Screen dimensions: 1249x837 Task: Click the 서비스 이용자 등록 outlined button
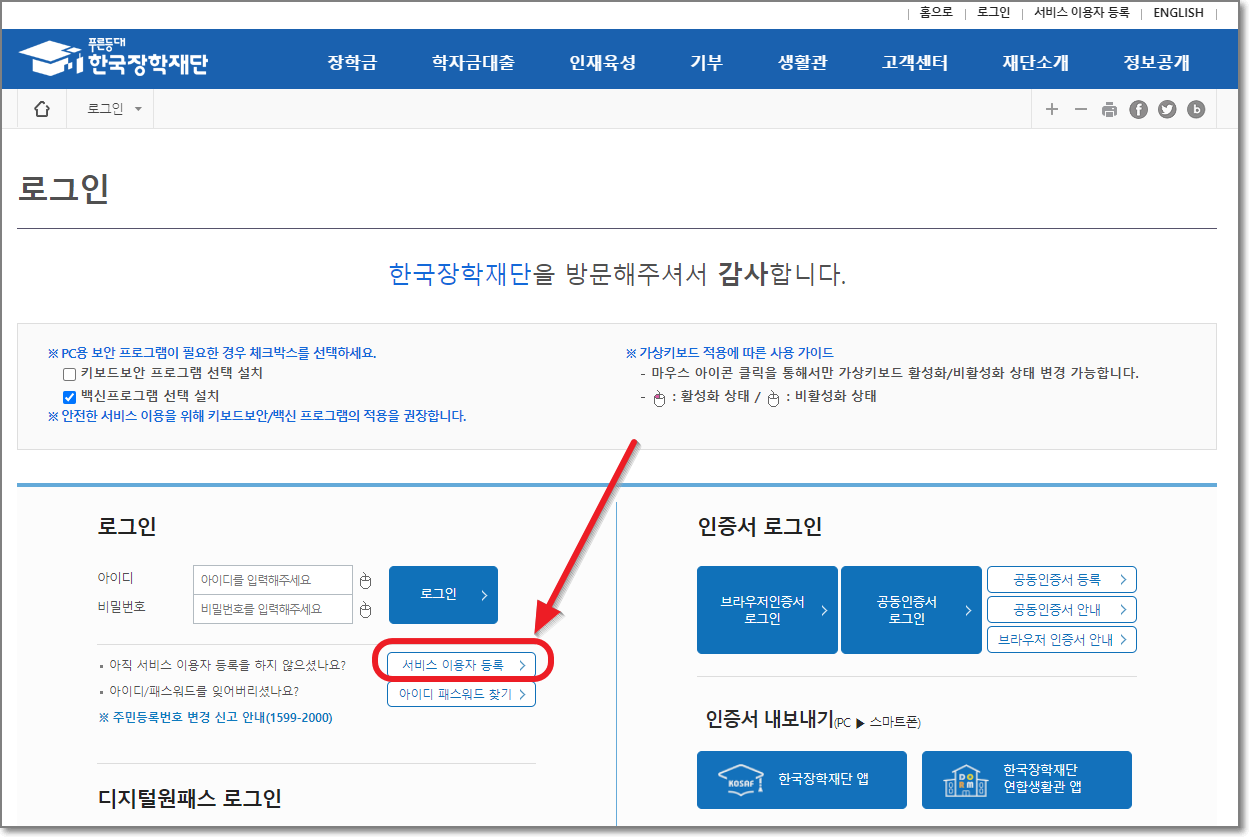[461, 665]
